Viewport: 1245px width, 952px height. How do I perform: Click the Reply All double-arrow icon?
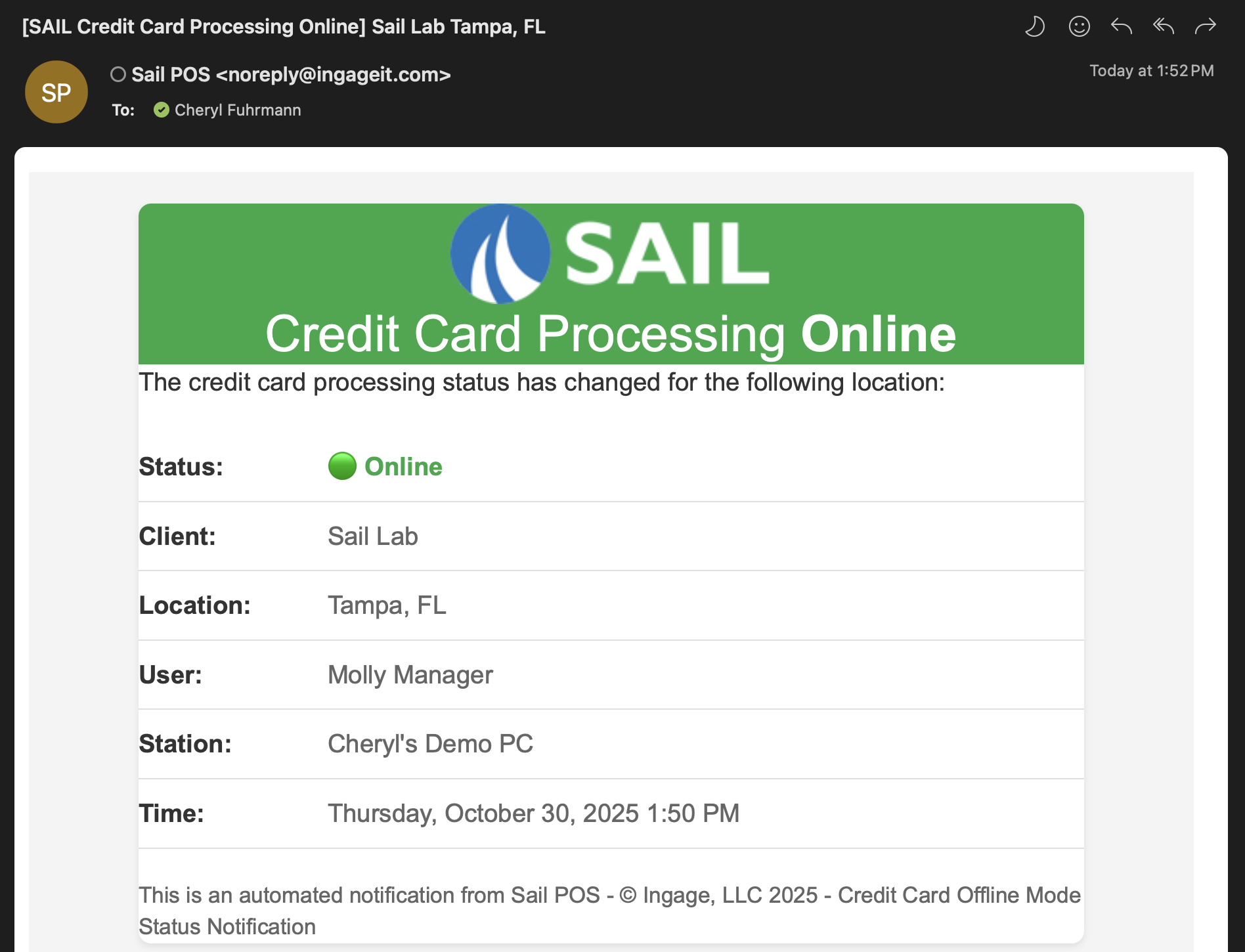tap(1163, 27)
